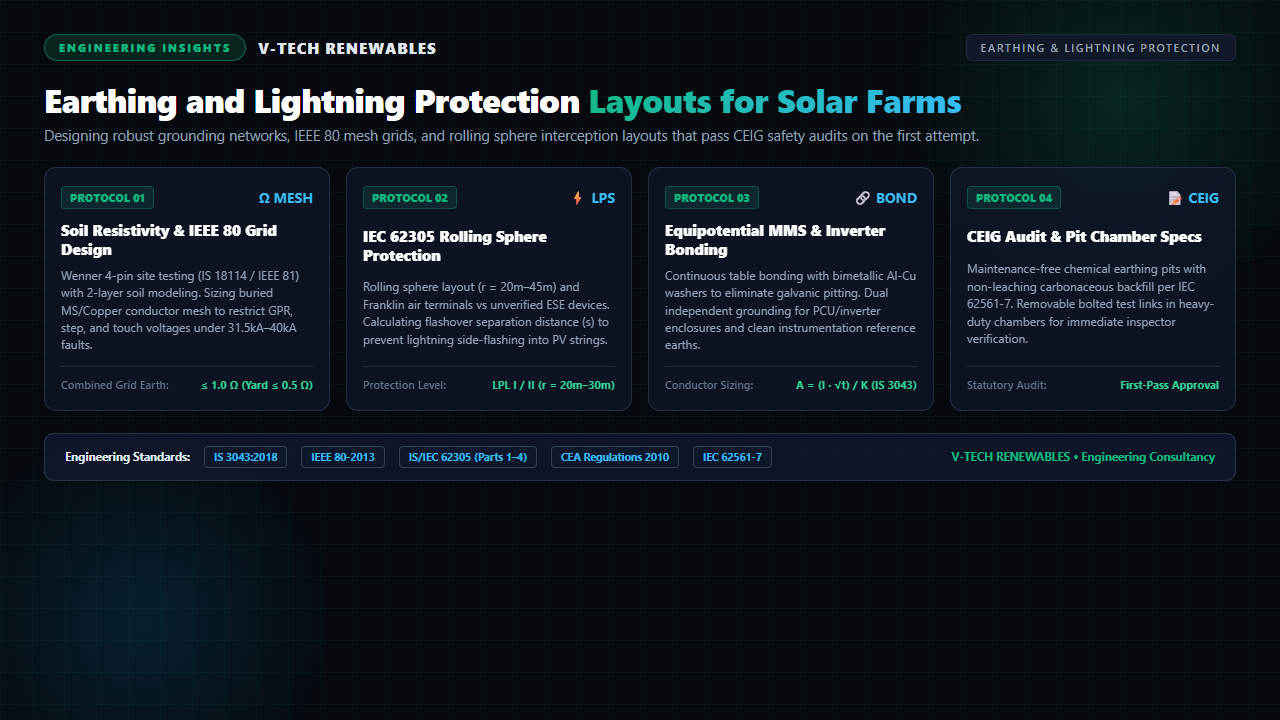
Task: Click the IS 3043:2018 standard chip
Action: [246, 457]
